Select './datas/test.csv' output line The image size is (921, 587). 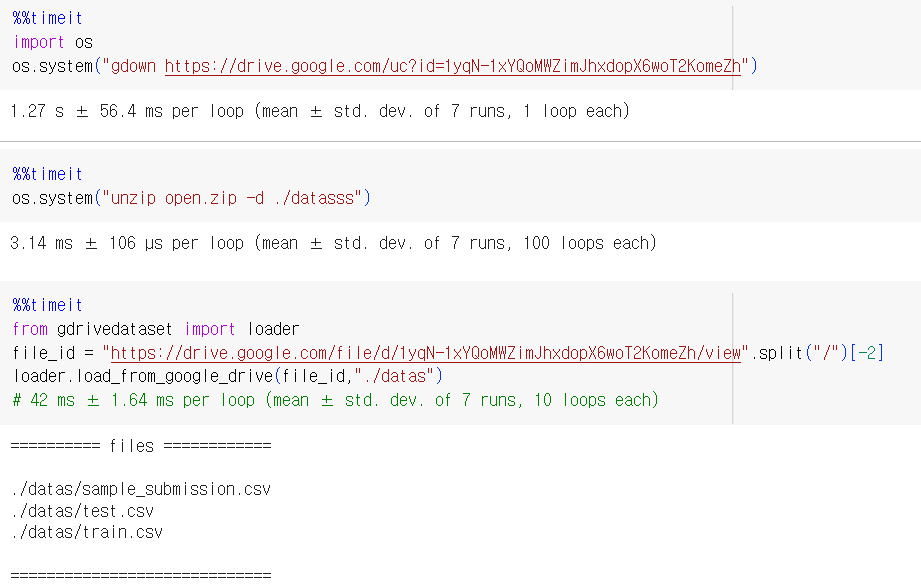click(x=82, y=511)
